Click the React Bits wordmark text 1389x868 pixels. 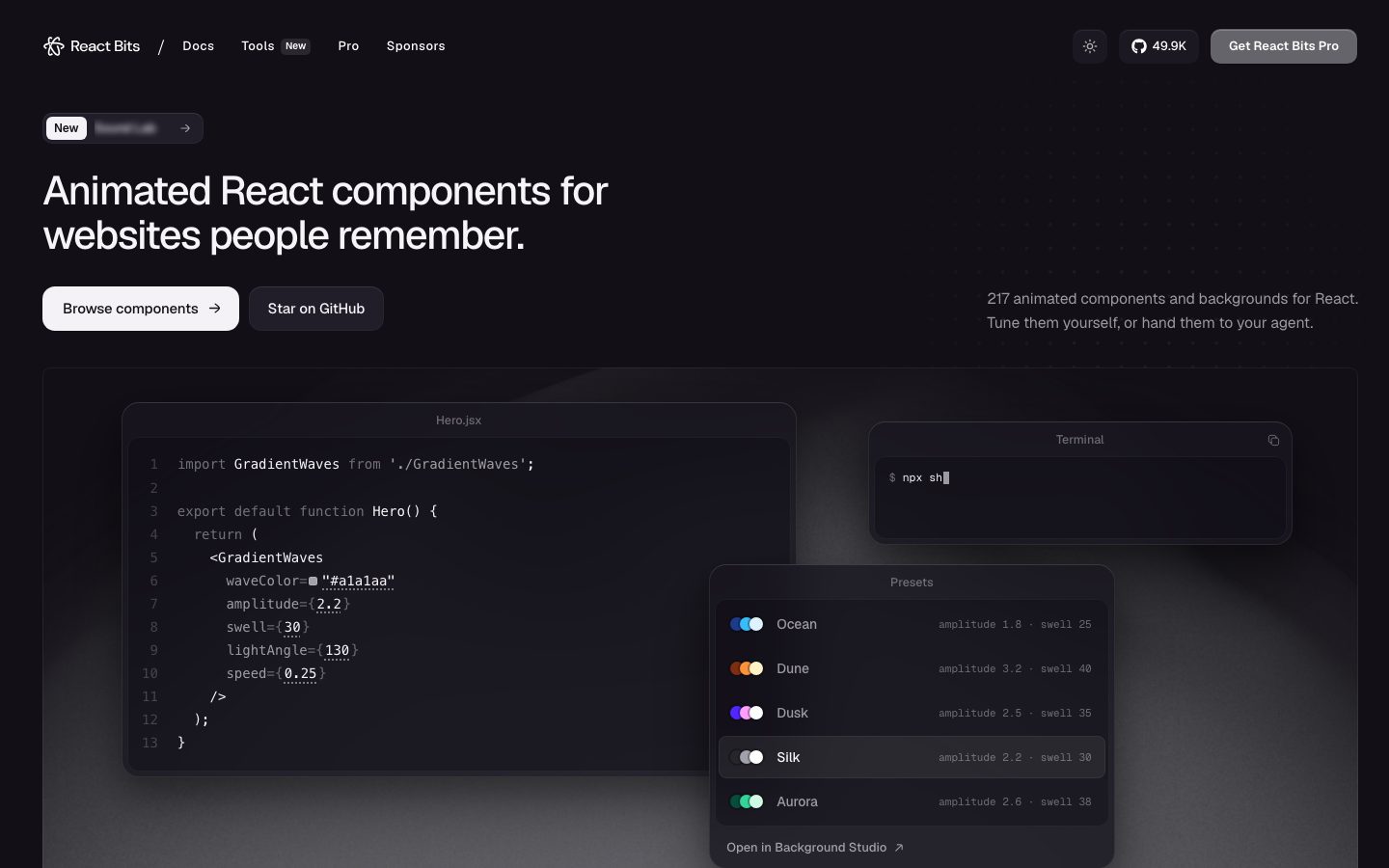(x=105, y=46)
